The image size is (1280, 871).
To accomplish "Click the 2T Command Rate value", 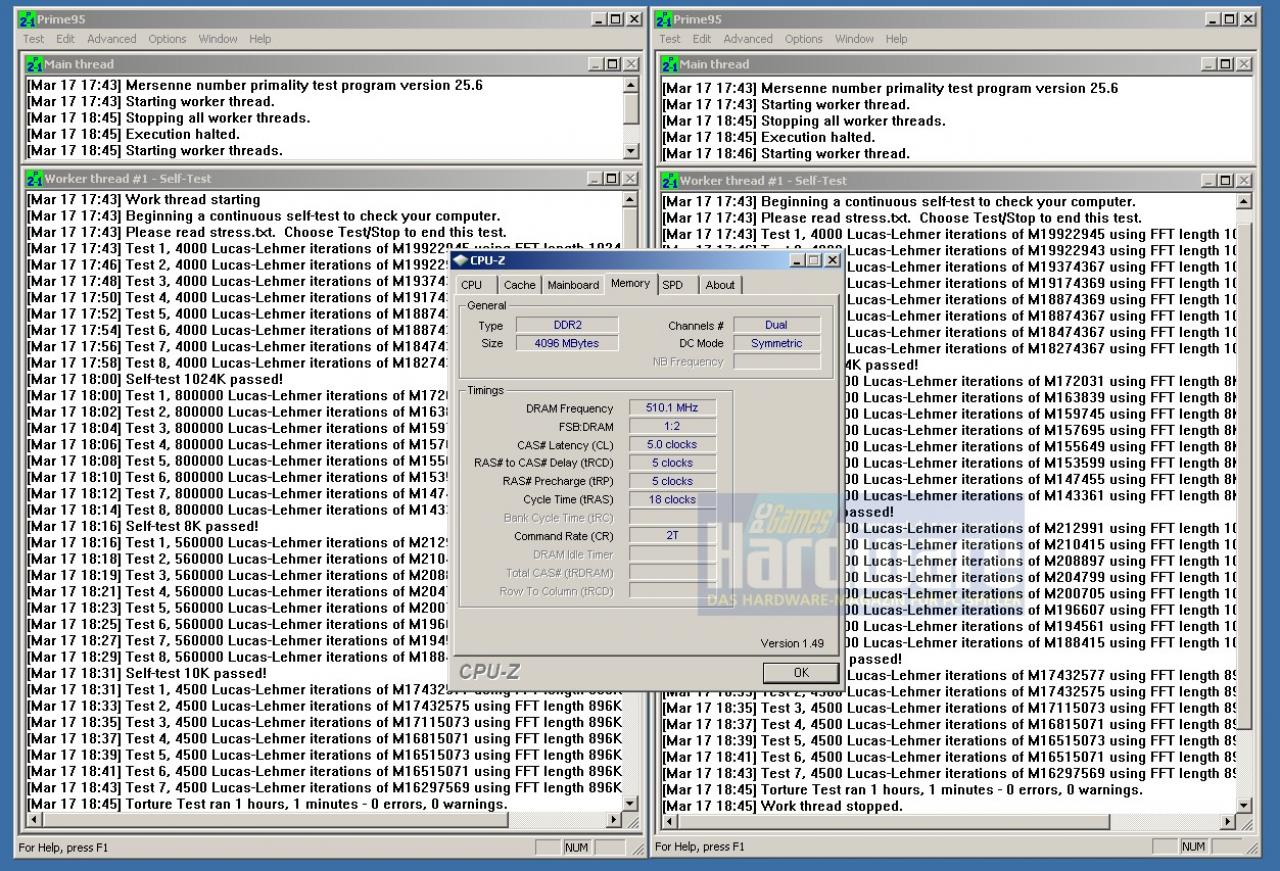I will (672, 535).
